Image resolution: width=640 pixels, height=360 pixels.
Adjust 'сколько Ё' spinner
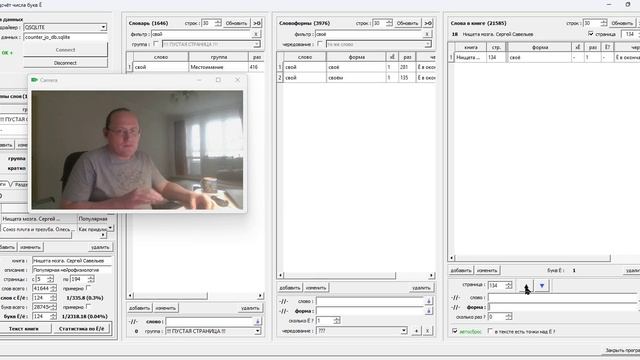pyautogui.click(x=337, y=321)
